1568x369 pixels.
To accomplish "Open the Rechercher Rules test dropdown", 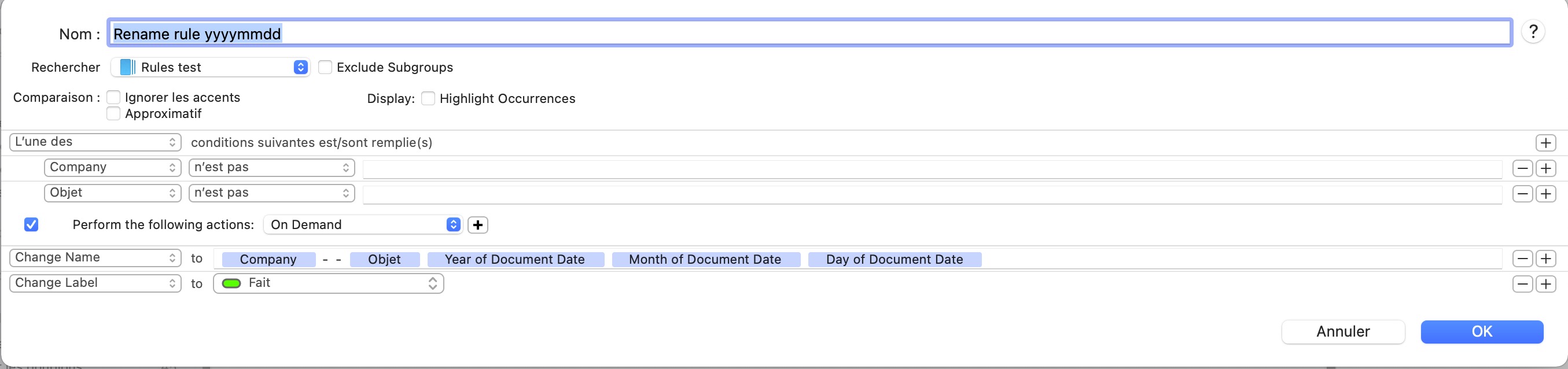I will click(x=210, y=67).
